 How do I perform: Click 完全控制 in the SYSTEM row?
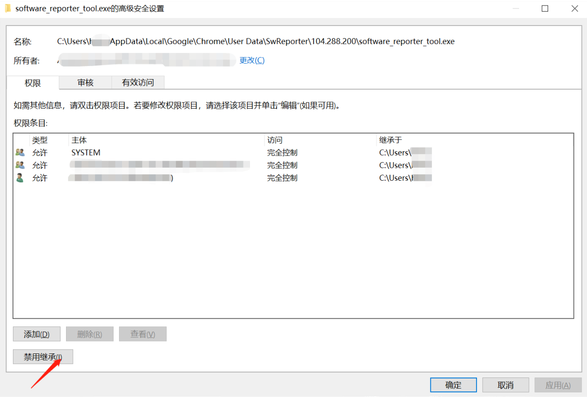coord(282,152)
